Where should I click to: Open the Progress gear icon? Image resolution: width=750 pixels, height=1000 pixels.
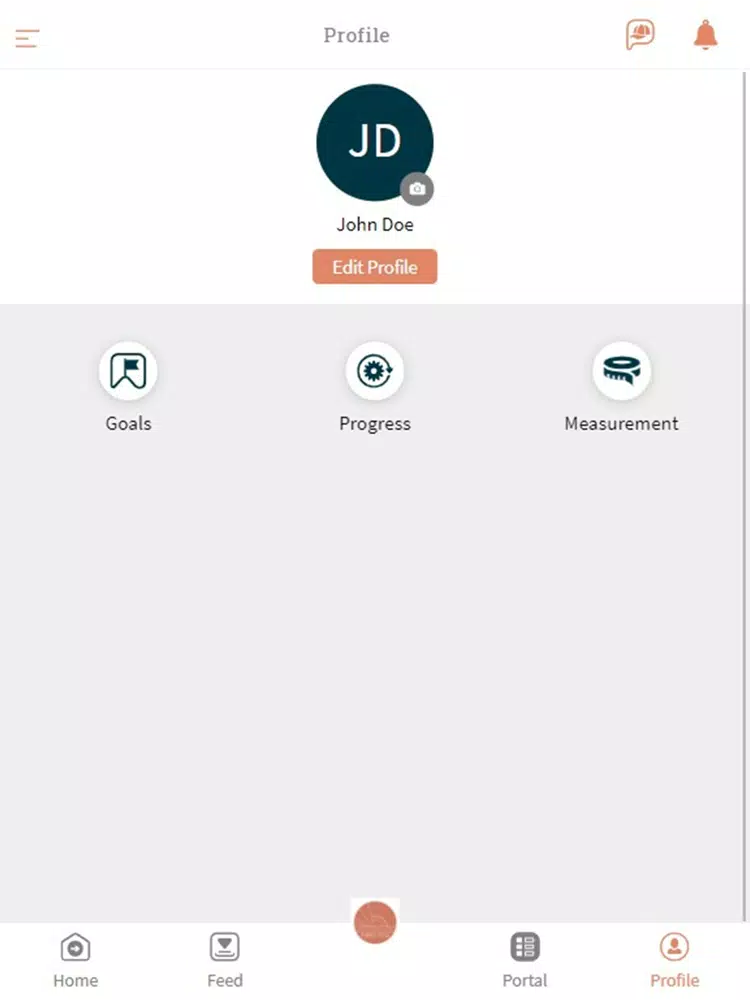point(375,371)
